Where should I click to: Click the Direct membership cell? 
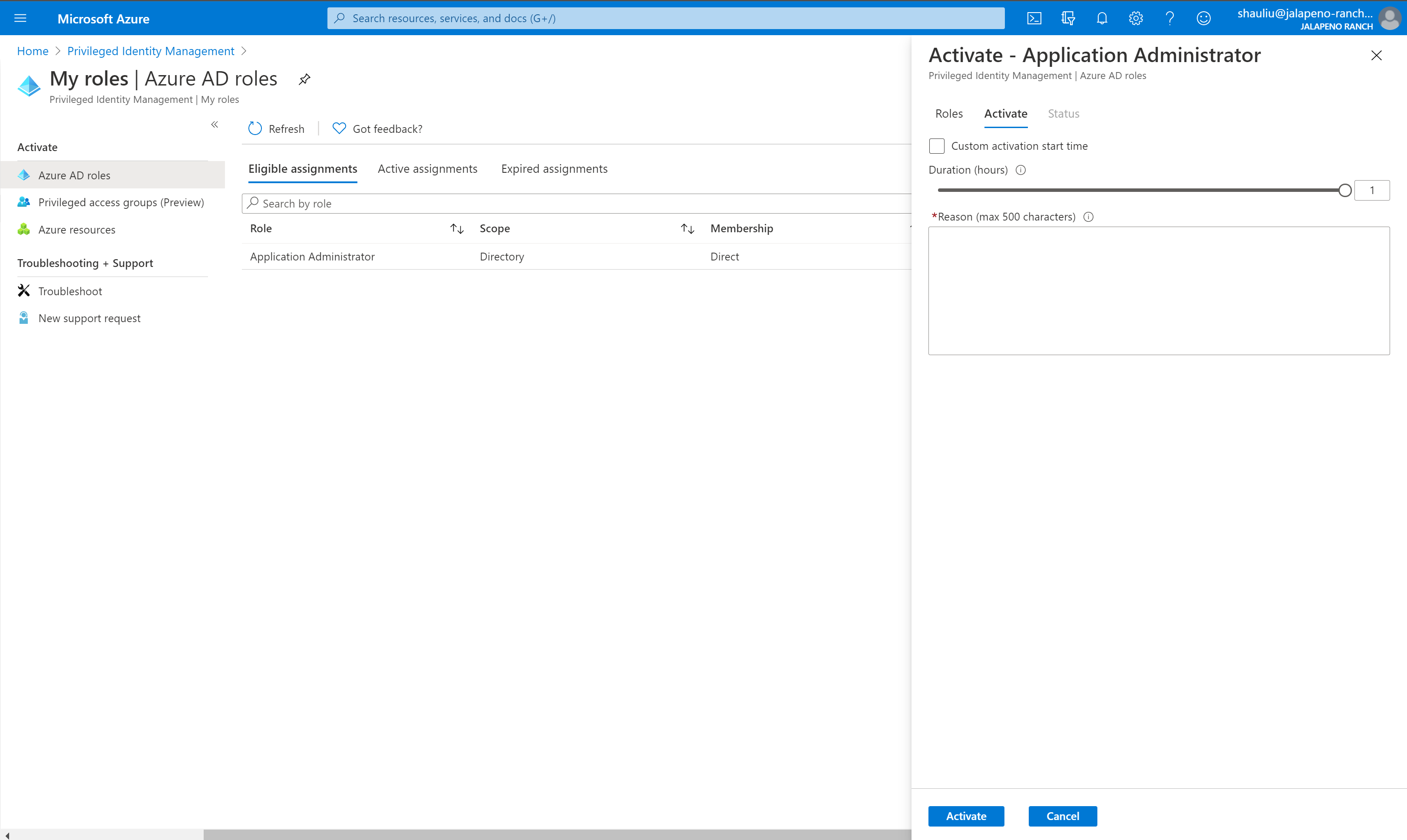coord(725,257)
